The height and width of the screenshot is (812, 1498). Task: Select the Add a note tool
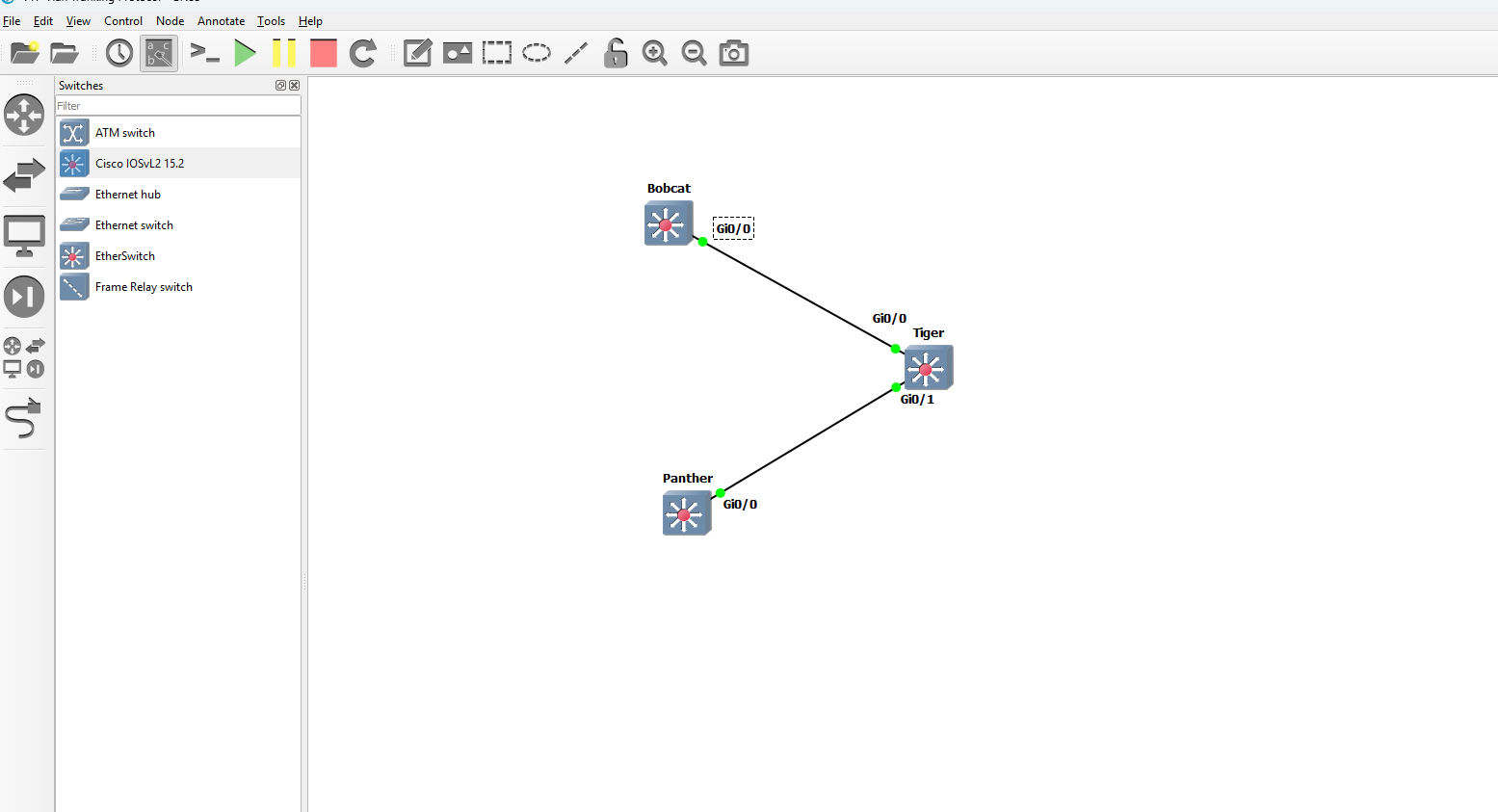click(x=417, y=53)
